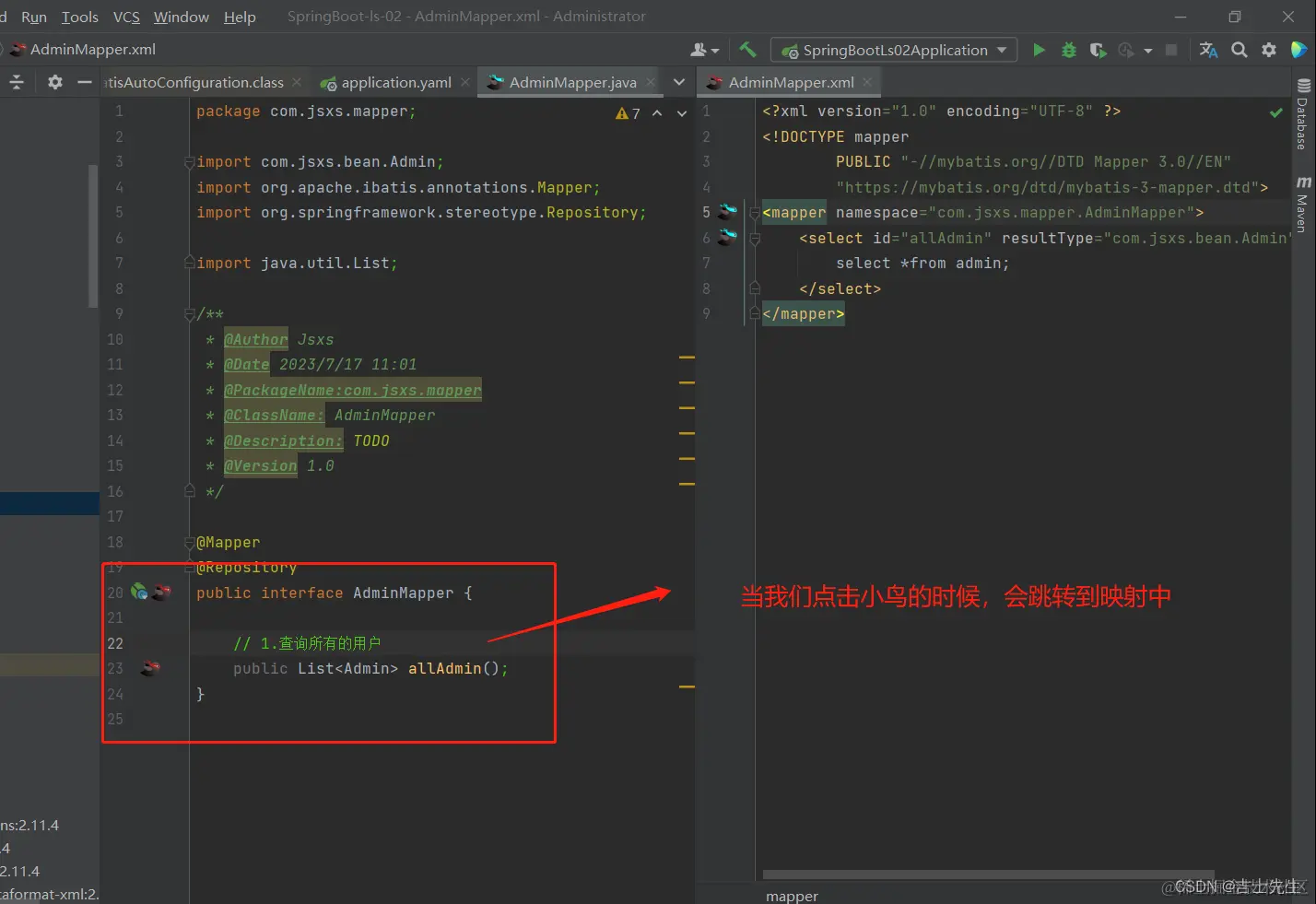Open the Help menu

point(240,17)
